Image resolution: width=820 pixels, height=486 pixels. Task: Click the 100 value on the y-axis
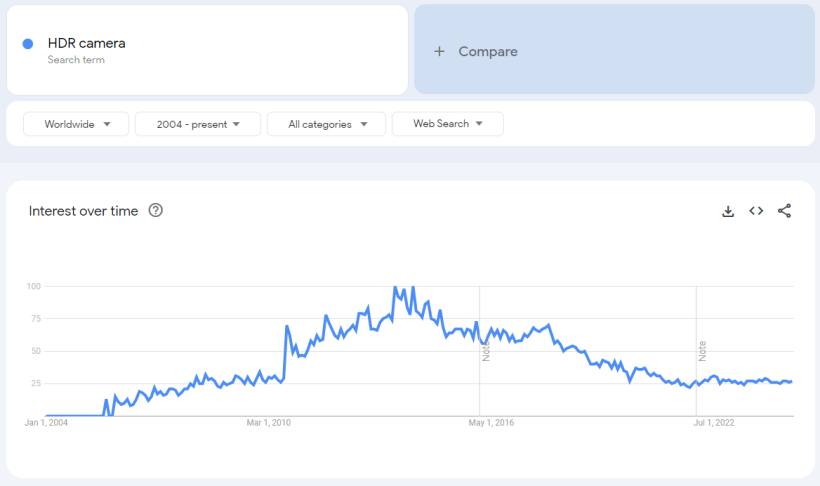[x=33, y=286]
